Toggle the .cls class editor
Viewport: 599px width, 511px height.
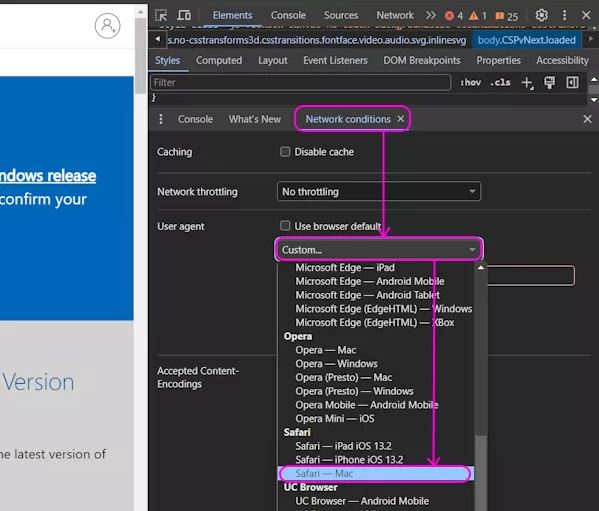pos(500,82)
